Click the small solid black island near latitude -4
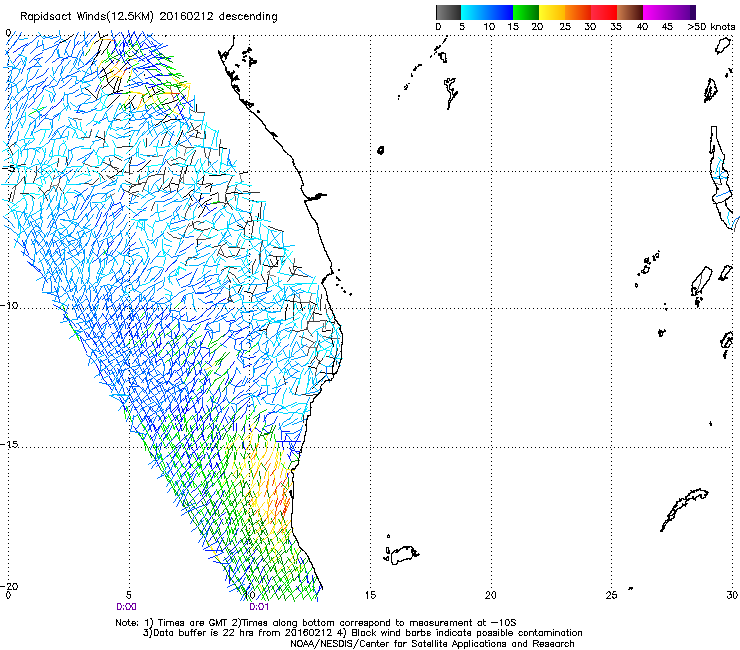 point(380,150)
